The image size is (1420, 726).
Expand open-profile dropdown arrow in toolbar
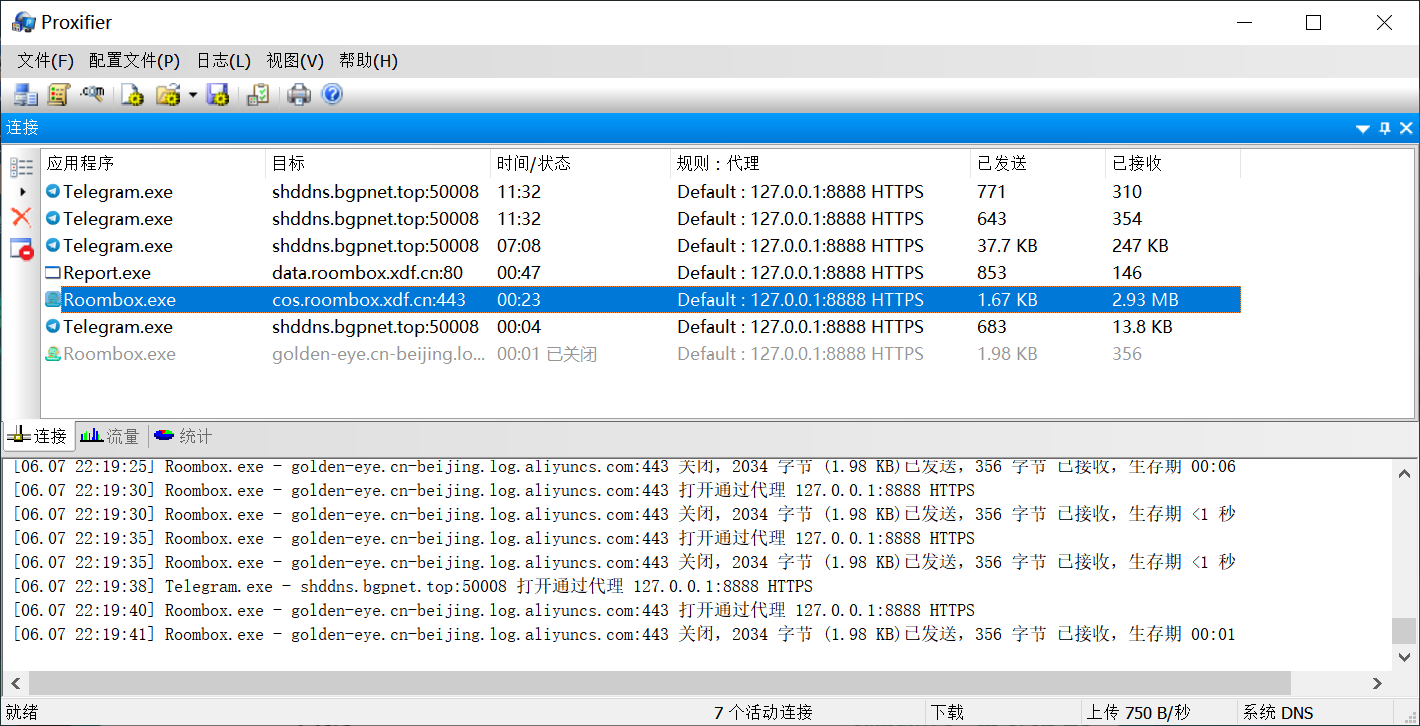[x=192, y=96]
